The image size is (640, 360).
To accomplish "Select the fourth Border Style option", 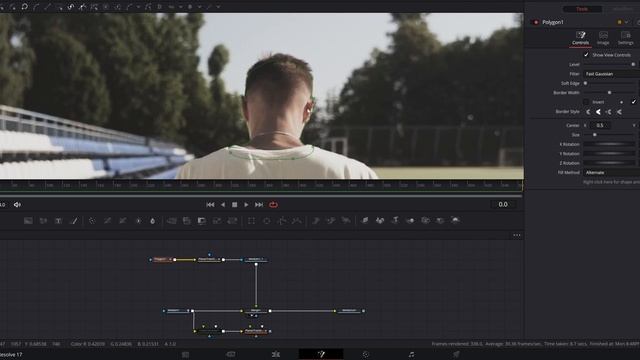I will [619, 112].
